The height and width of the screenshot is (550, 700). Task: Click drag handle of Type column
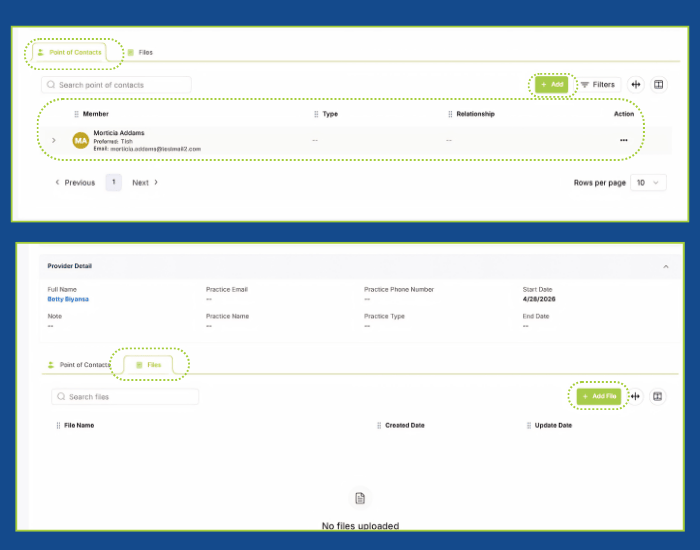coord(316,114)
